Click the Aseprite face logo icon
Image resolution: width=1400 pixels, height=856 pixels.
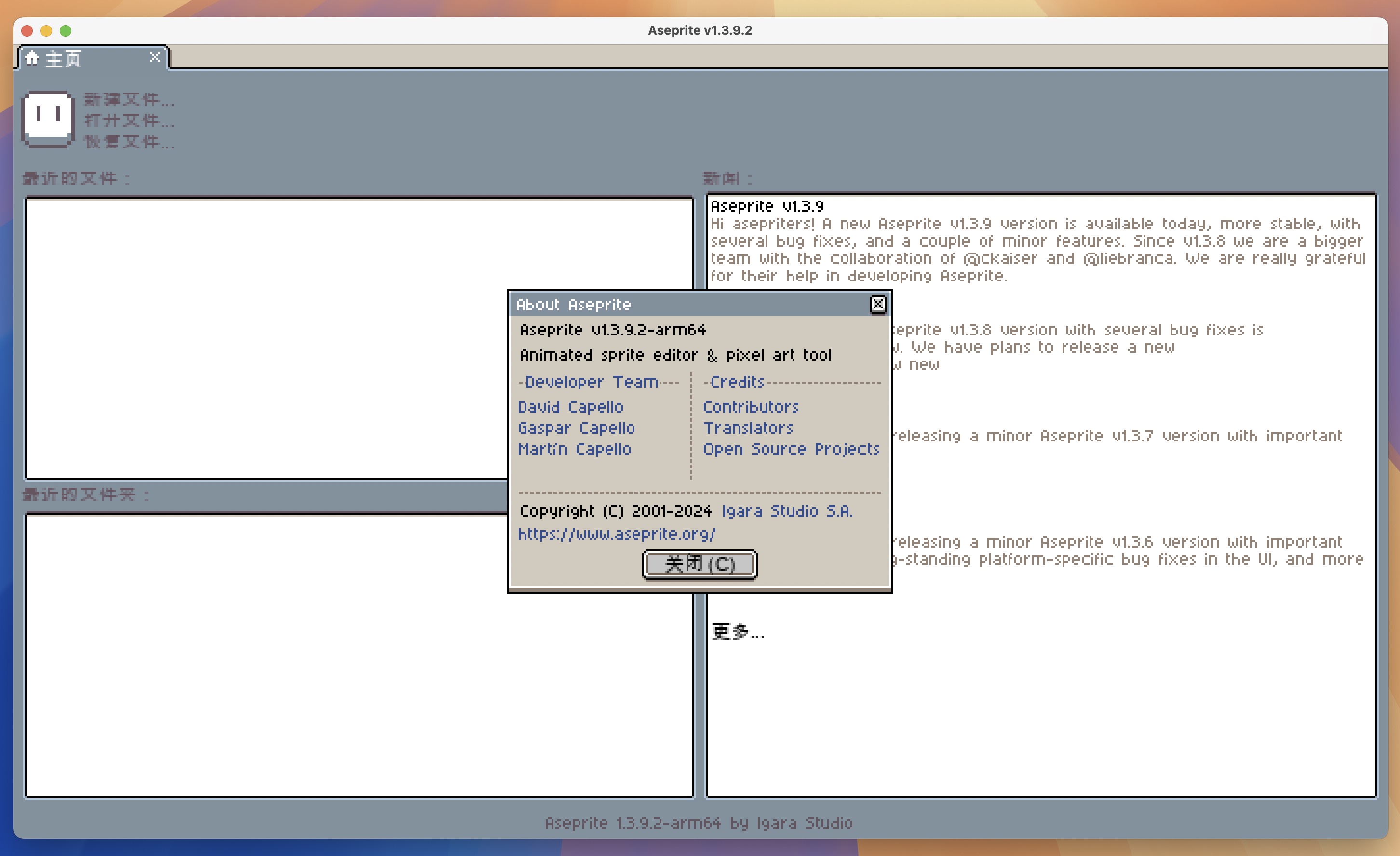pyautogui.click(x=48, y=119)
